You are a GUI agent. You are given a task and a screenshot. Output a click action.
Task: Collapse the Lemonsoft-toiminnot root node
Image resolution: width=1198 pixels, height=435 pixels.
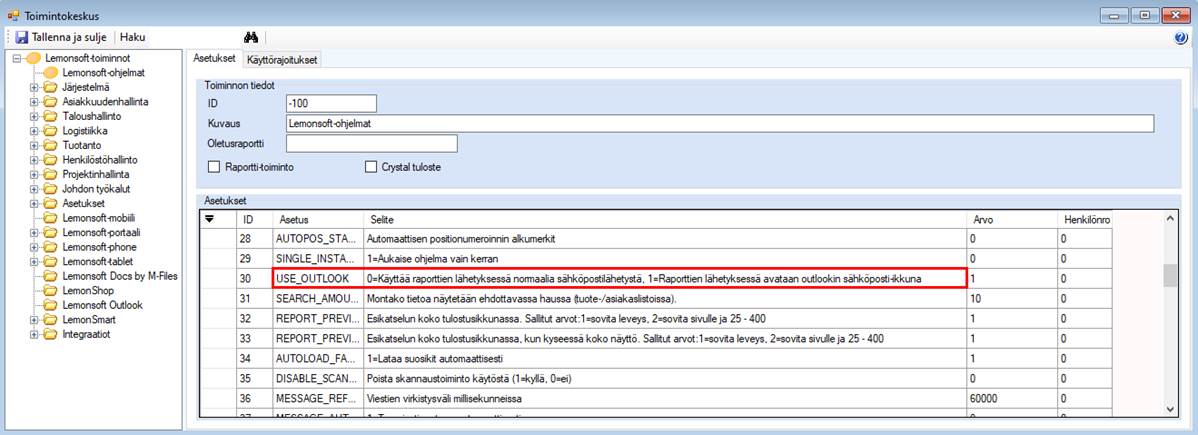[x=17, y=58]
